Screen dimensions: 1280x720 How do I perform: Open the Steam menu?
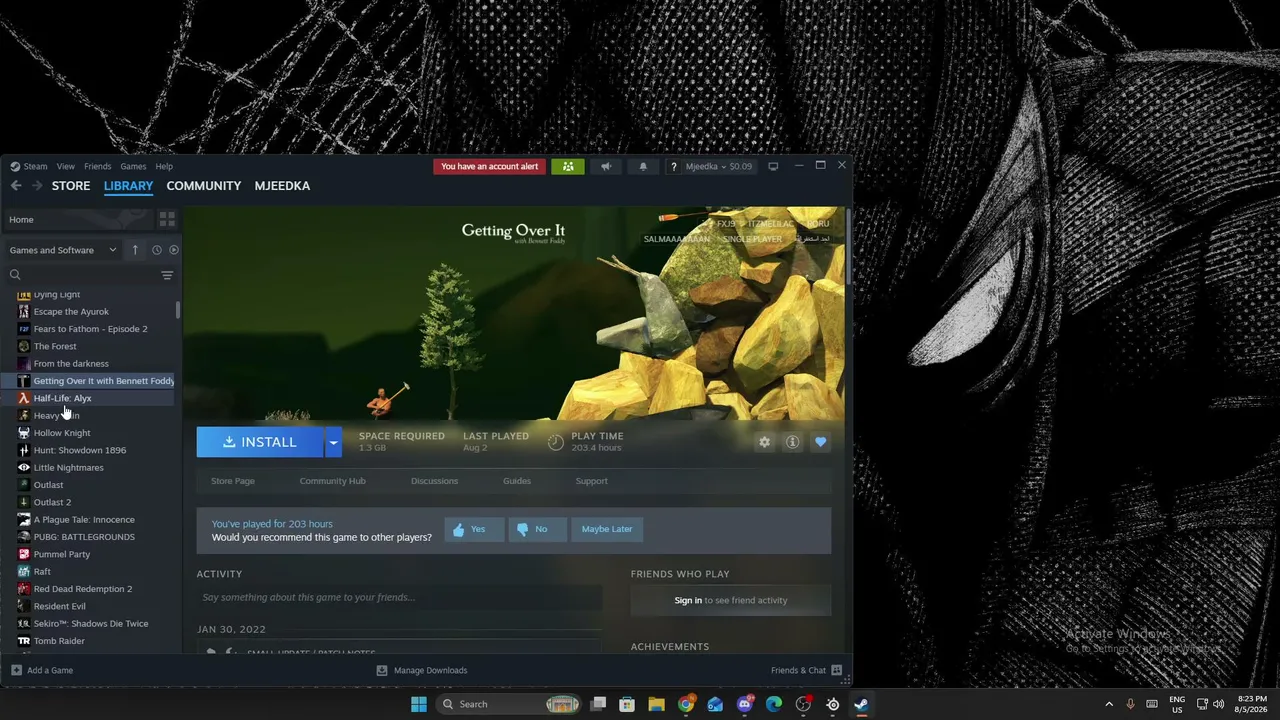coord(29,167)
